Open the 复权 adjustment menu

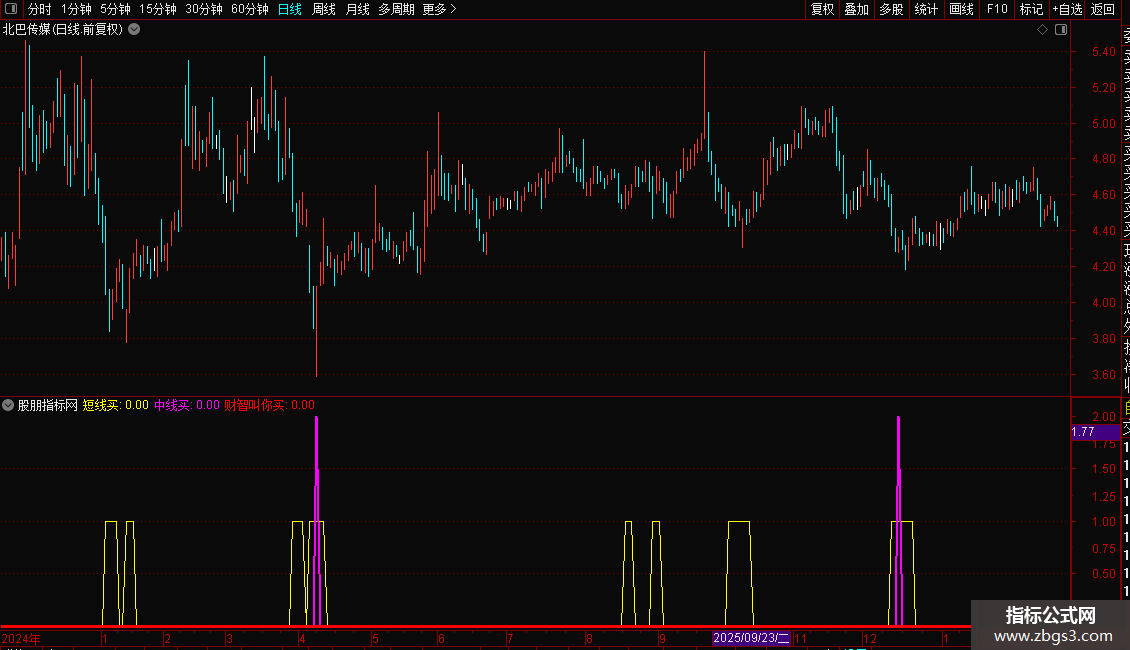(822, 9)
